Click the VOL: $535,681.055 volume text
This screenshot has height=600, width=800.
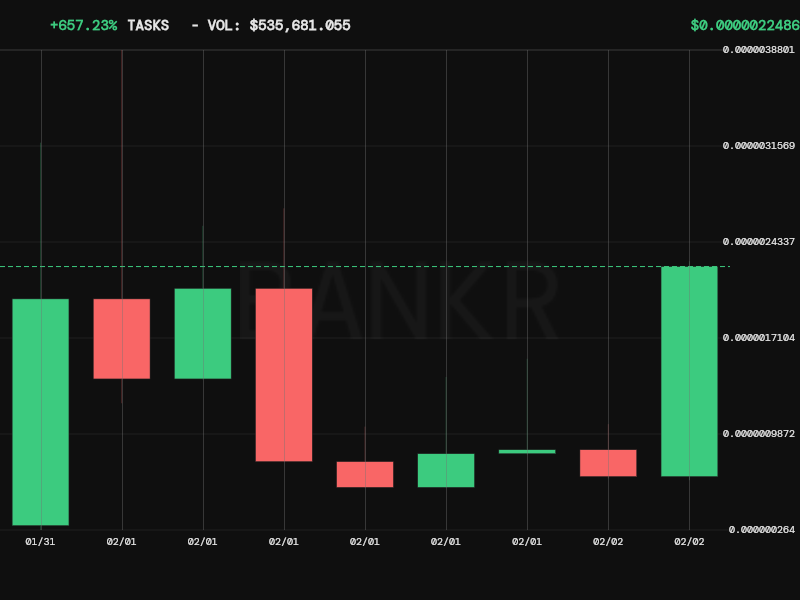click(279, 26)
